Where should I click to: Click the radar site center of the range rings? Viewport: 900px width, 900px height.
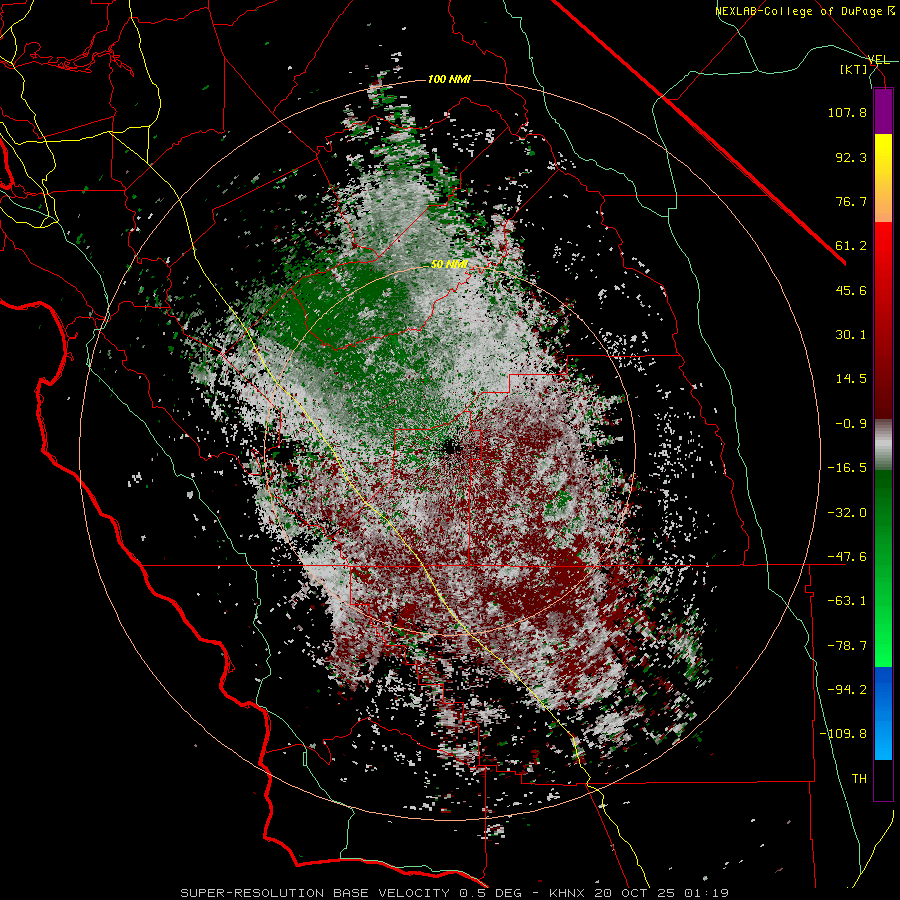450,449
